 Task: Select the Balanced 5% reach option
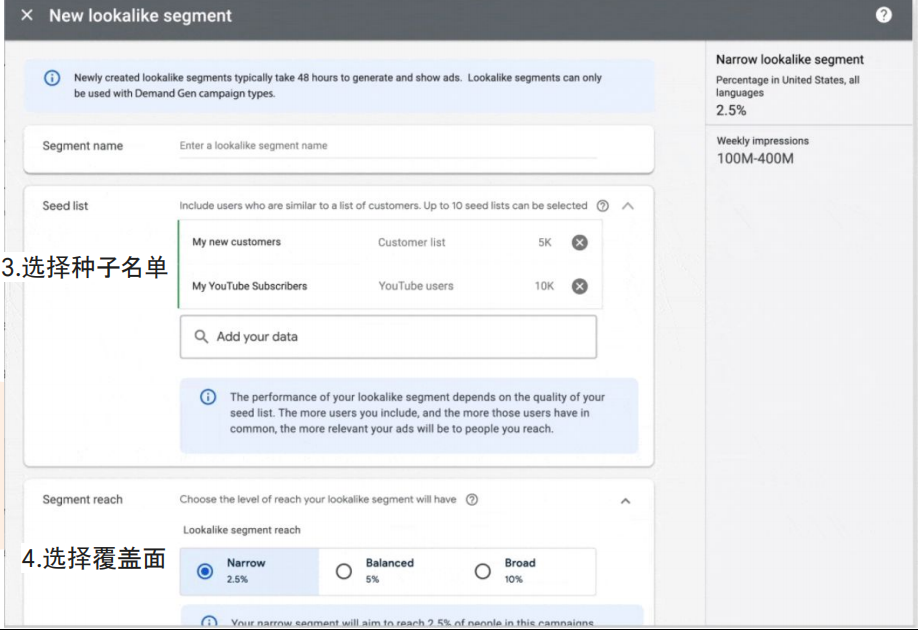pyautogui.click(x=344, y=571)
